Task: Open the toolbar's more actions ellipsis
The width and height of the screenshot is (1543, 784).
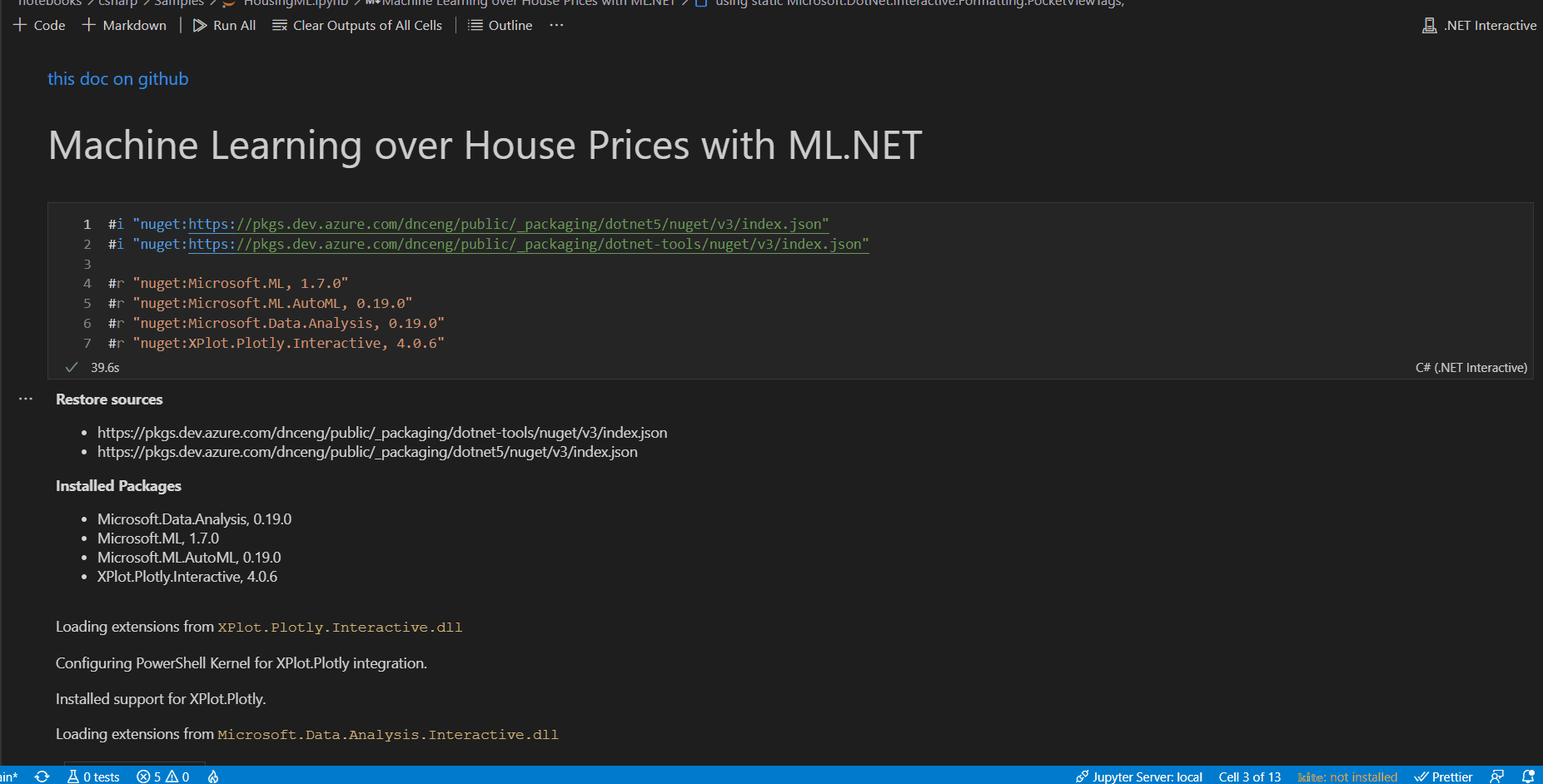Action: [x=556, y=25]
